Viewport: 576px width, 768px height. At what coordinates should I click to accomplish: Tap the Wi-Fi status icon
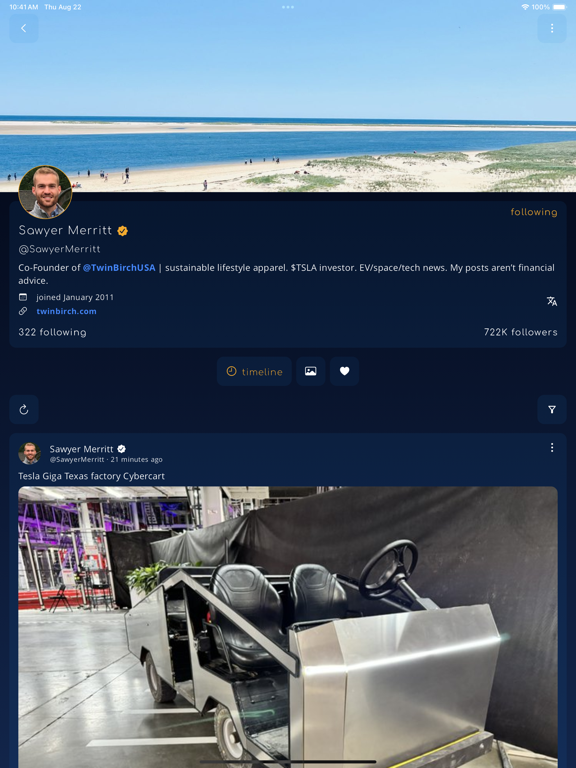[525, 7]
